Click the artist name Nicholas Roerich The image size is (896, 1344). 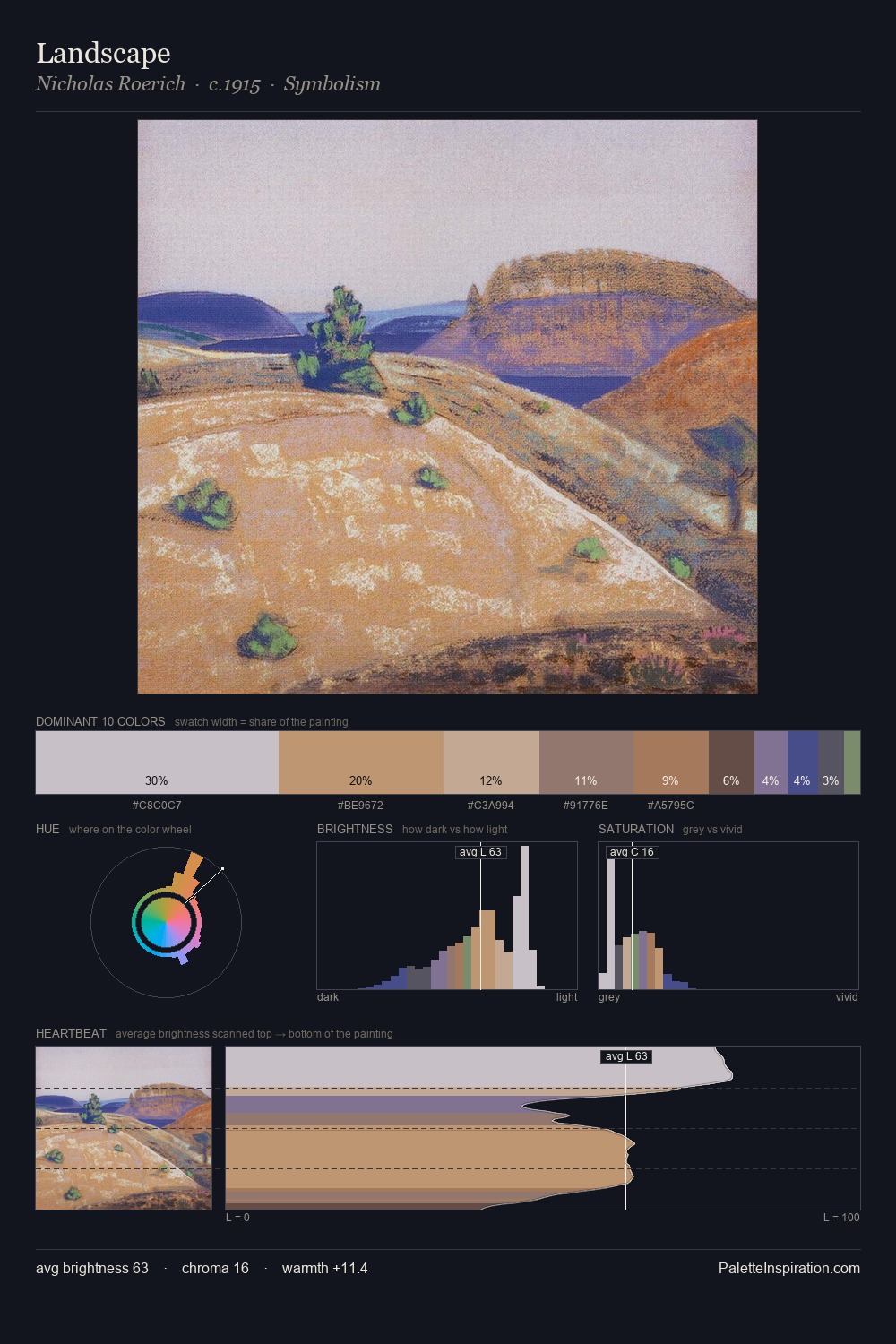(x=110, y=84)
